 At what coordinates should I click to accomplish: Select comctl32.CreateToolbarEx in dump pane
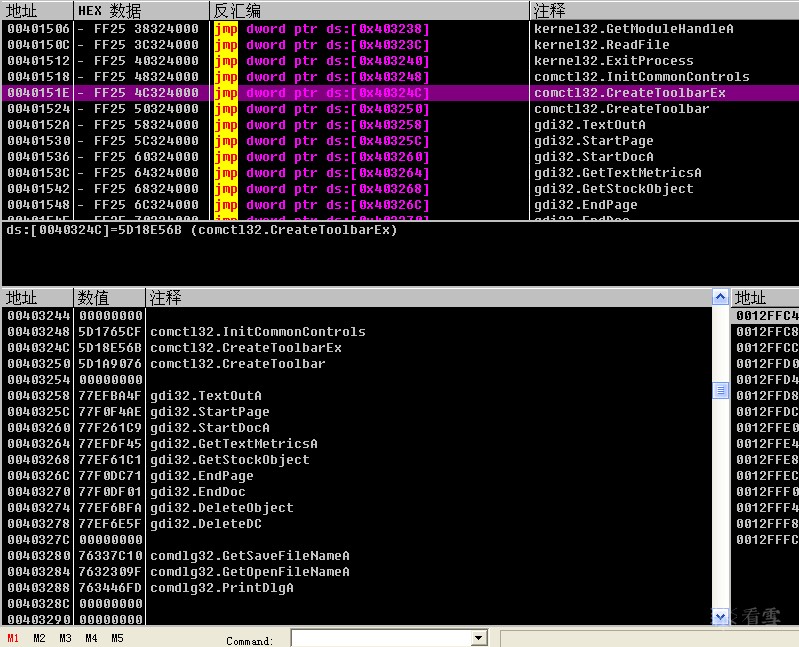pyautogui.click(x=246, y=348)
